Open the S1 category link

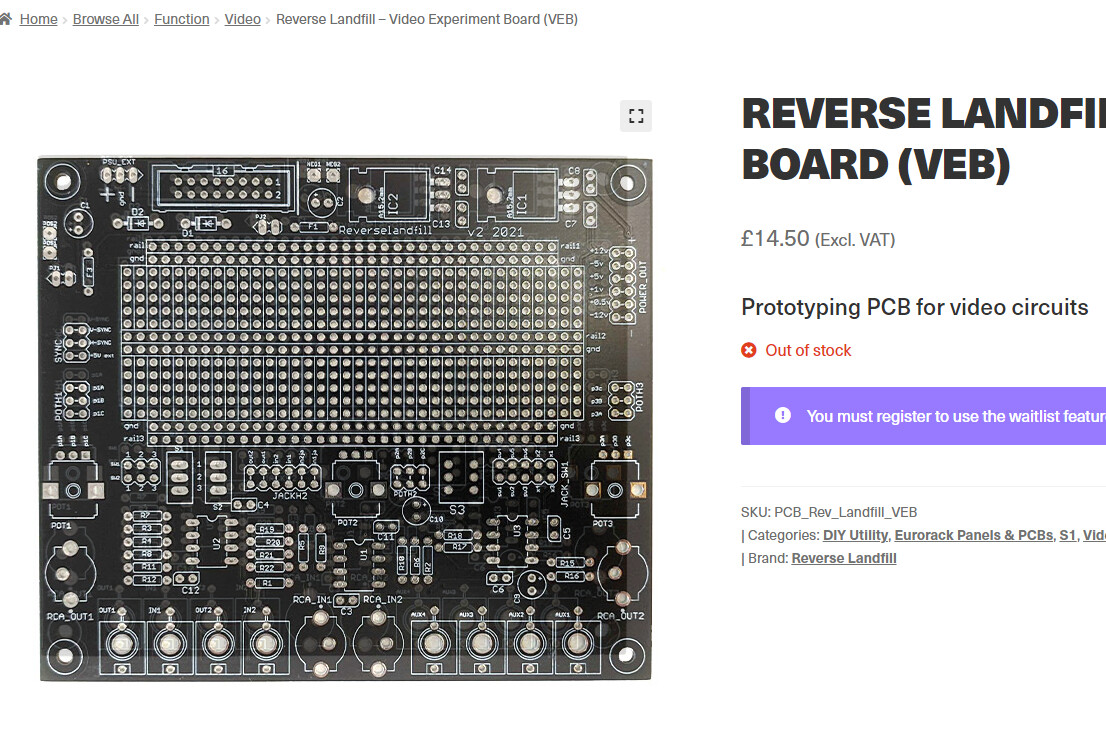pyautogui.click(x=1068, y=535)
